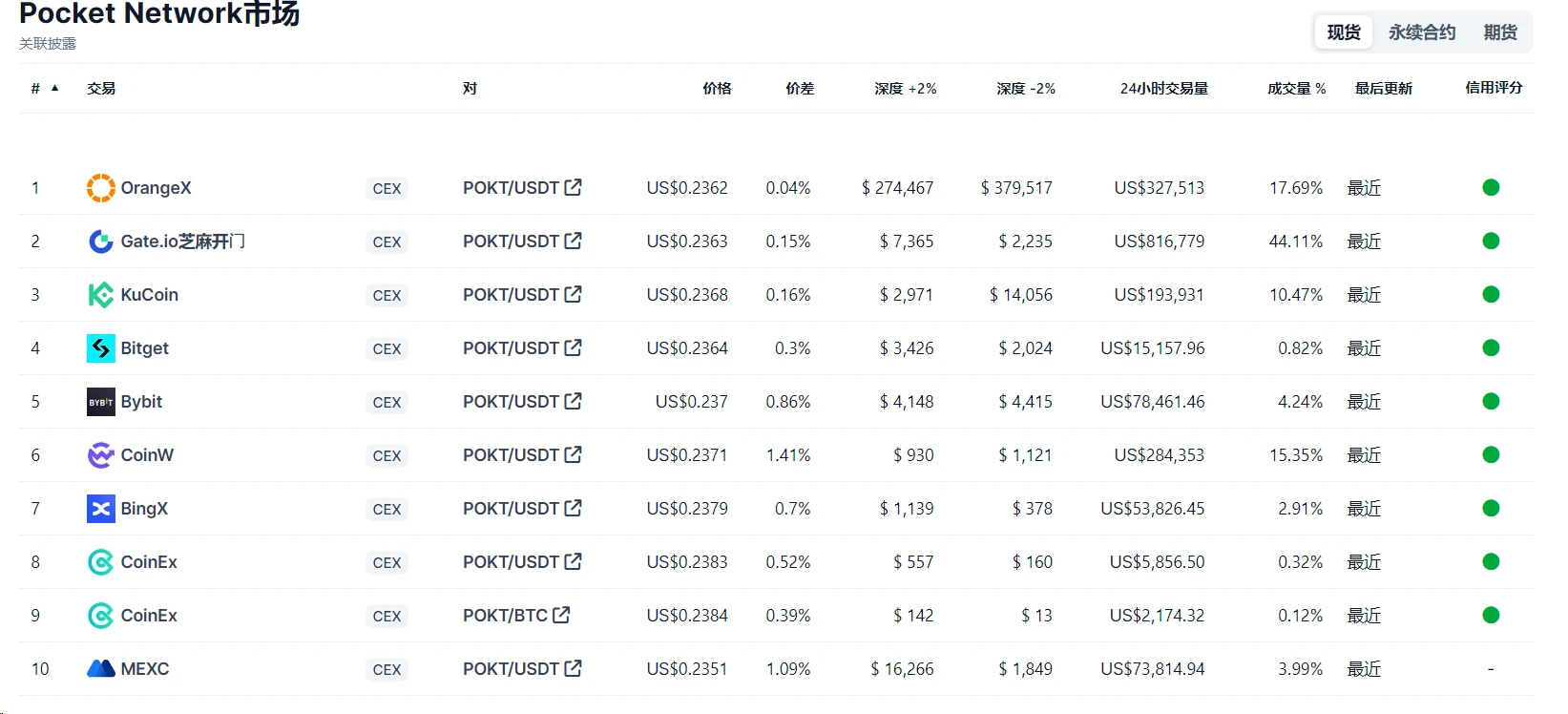This screenshot has height=714, width=1568.
Task: Click the KuCoin exchange logo
Action: pos(100,295)
